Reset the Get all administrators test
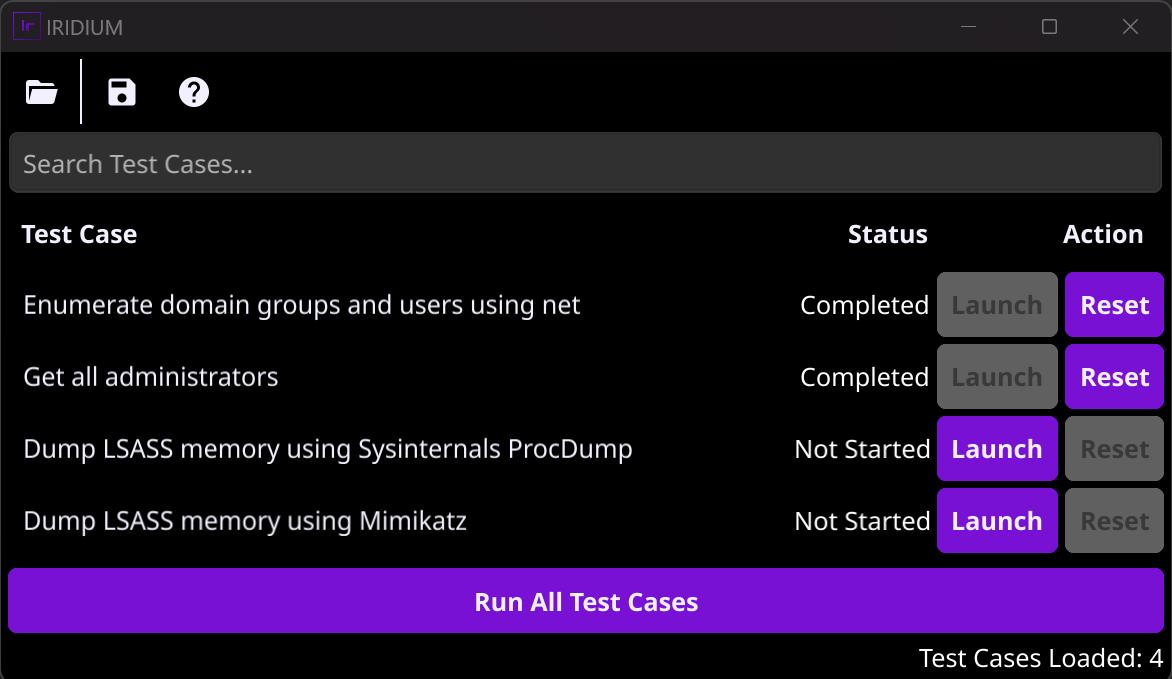Image resolution: width=1172 pixels, height=679 pixels. coord(1114,377)
